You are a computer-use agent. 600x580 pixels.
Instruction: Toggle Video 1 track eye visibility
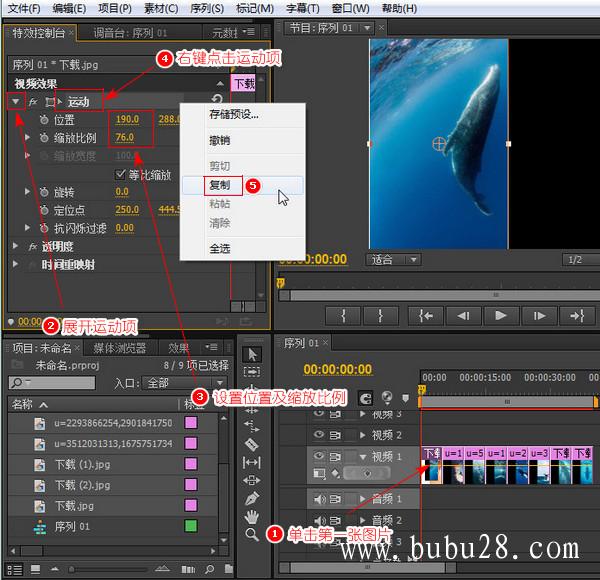coord(318,456)
